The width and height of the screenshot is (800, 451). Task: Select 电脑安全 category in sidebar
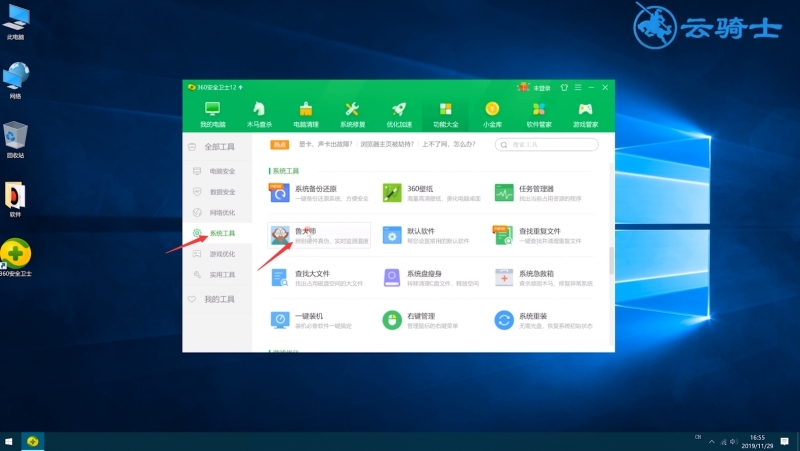[x=217, y=171]
